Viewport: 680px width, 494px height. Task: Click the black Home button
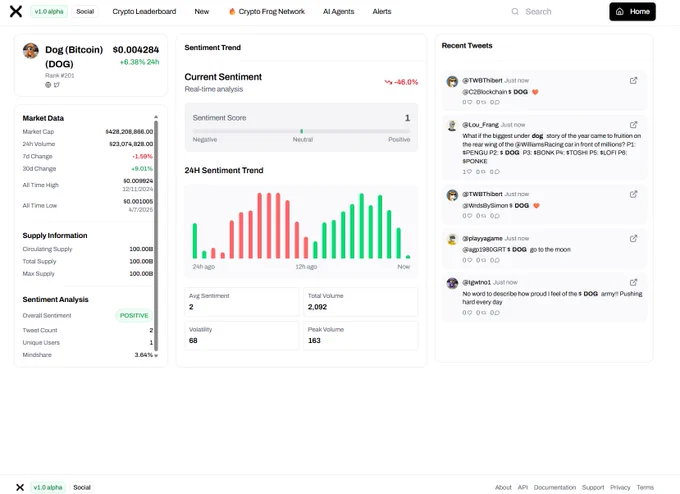click(x=632, y=12)
